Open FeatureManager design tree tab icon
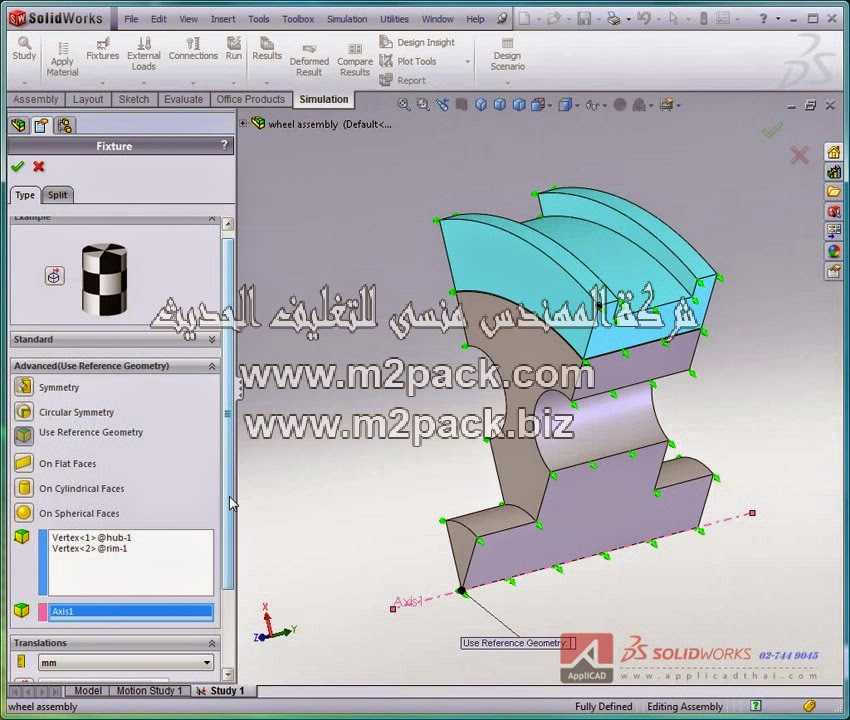This screenshot has width=850, height=720. 18,125
